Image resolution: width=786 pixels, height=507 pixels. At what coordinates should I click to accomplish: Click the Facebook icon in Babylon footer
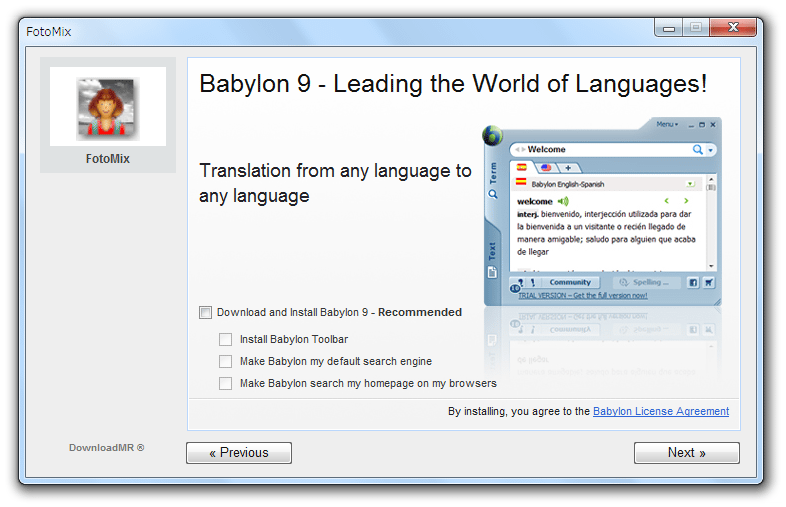693,283
